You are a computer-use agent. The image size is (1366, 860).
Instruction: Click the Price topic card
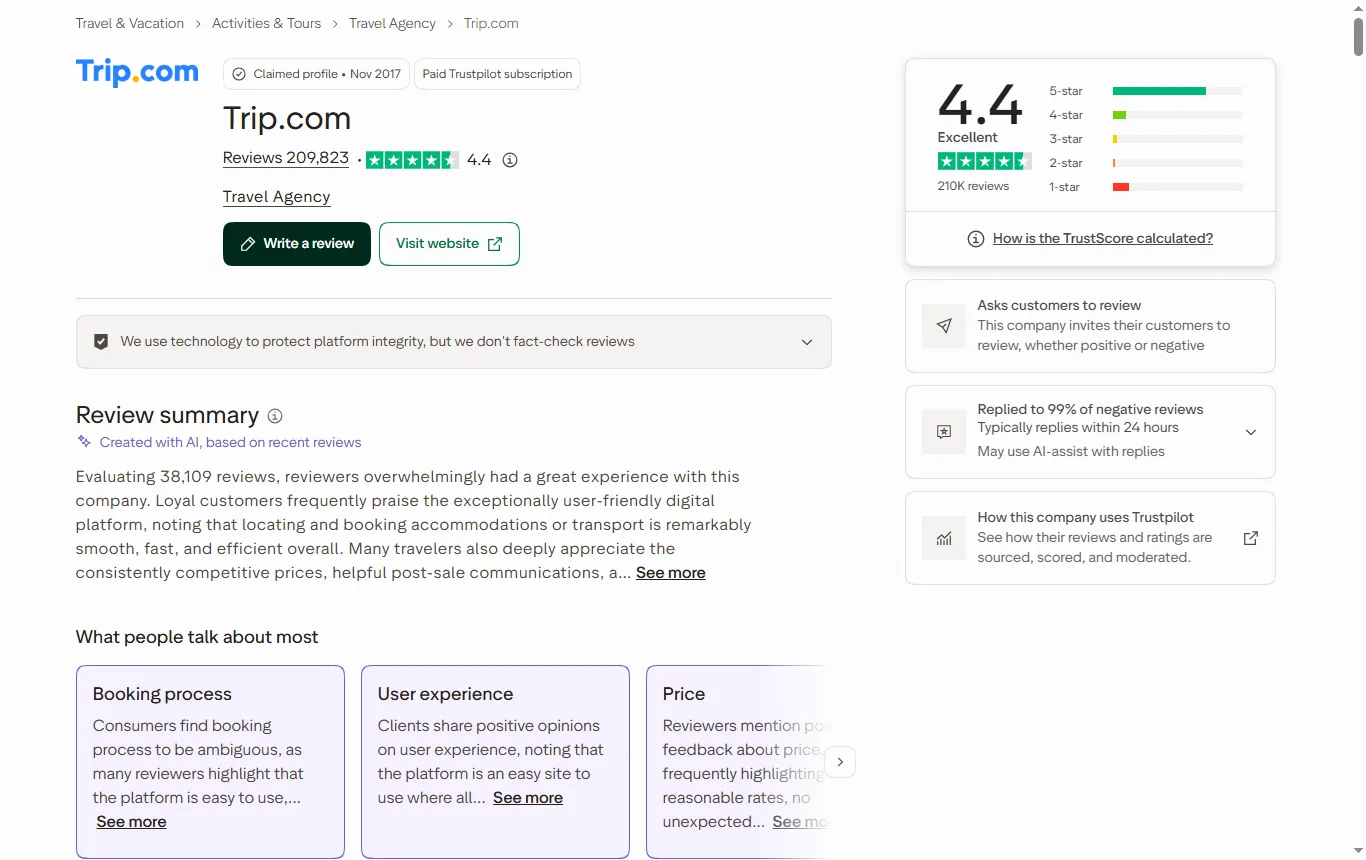737,762
